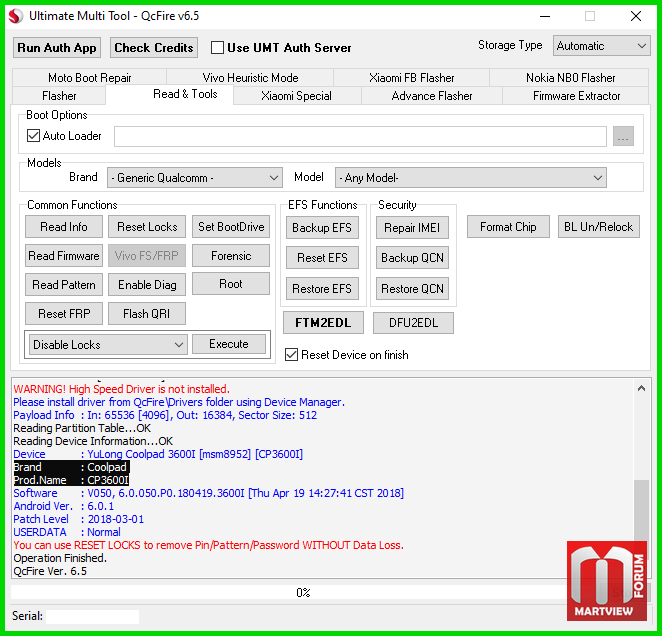This screenshot has width=662, height=636.
Task: Click the Auto Loader path input field
Action: (360, 136)
